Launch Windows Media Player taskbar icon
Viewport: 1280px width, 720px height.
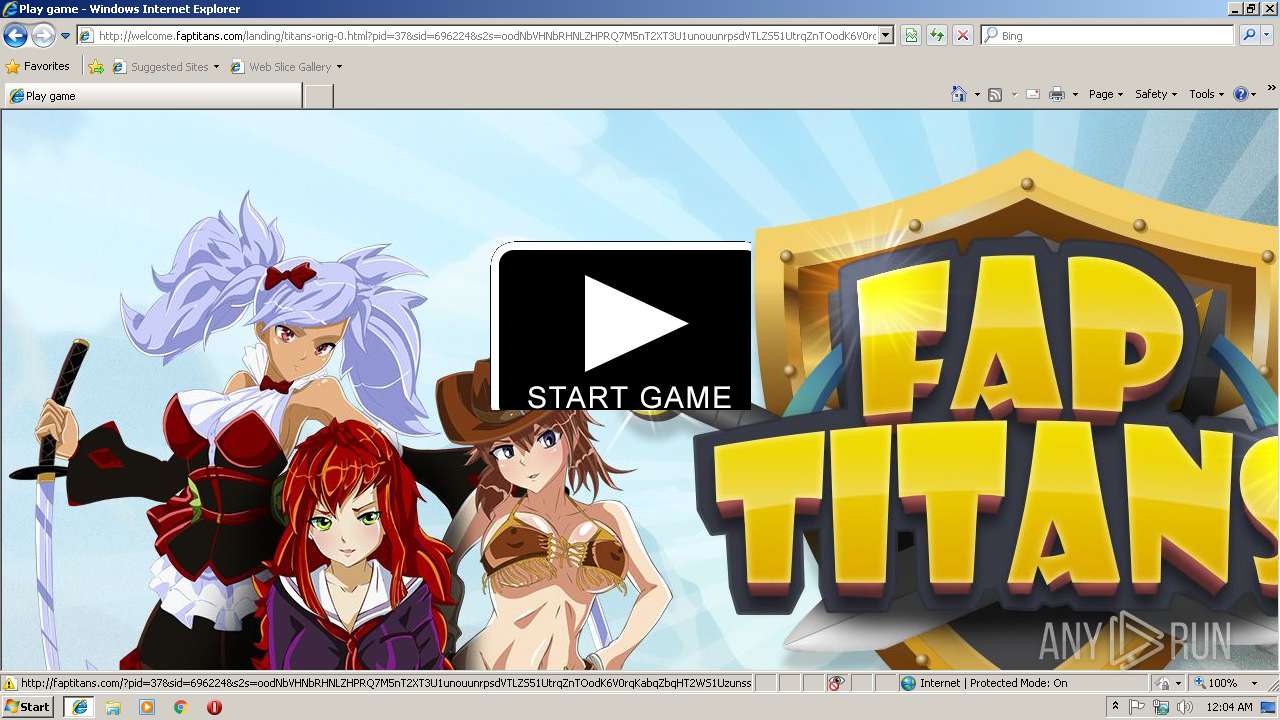tap(147, 707)
